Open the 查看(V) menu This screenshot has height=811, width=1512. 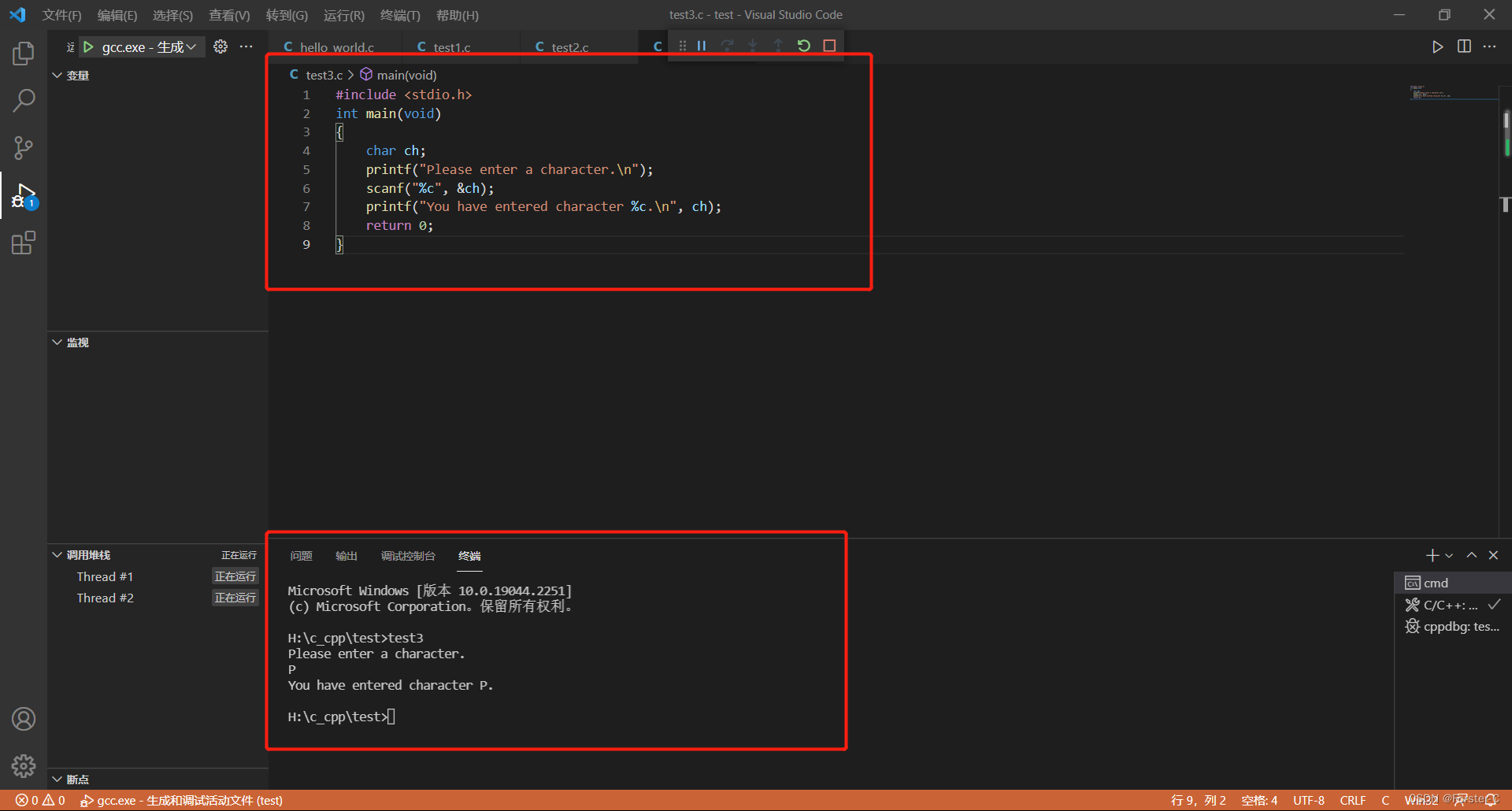pos(229,15)
